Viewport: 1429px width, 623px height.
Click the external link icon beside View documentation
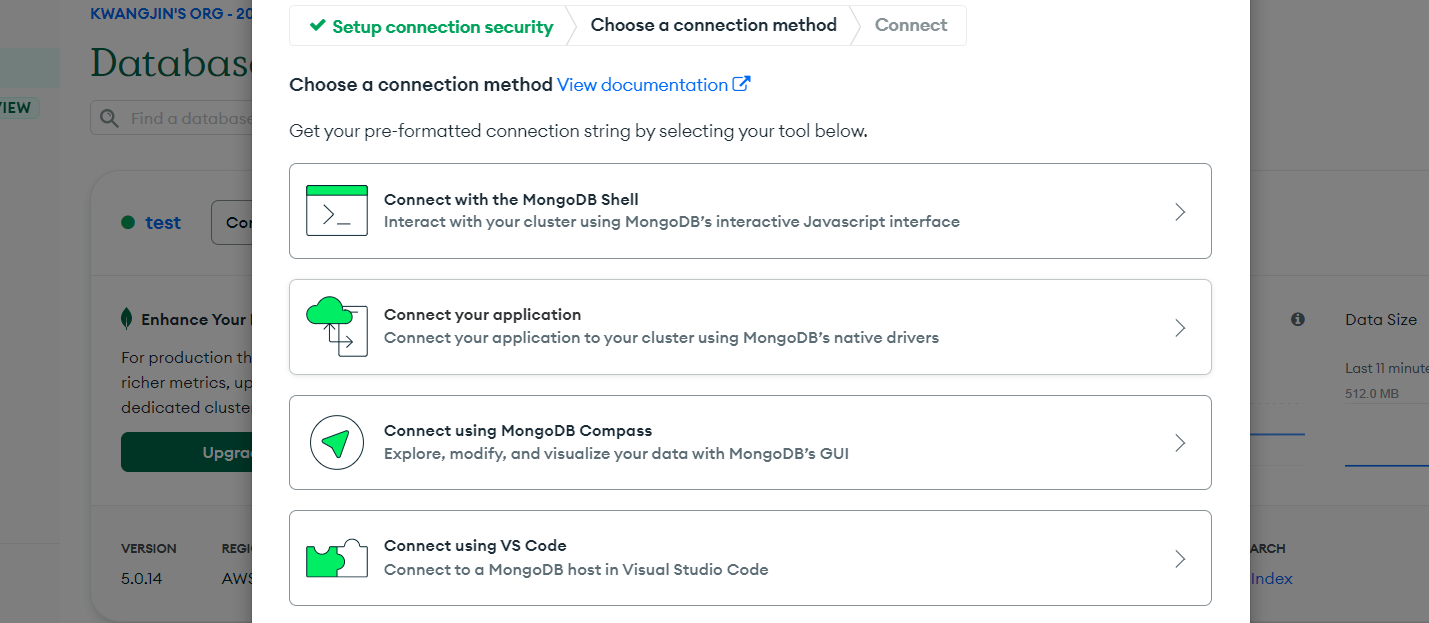click(741, 84)
